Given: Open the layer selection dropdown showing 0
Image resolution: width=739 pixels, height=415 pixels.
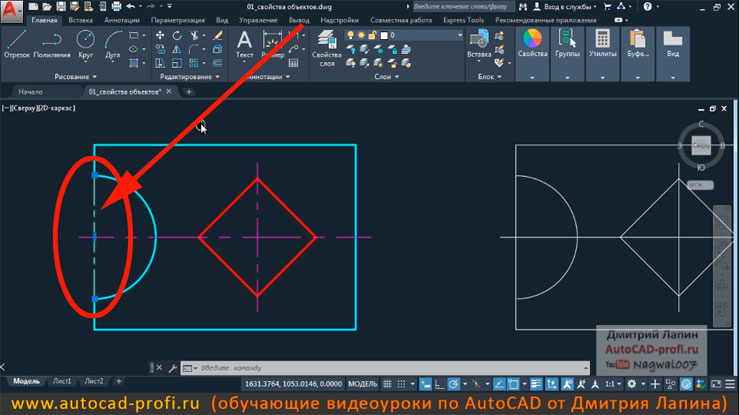Looking at the screenshot, I should click(404, 35).
